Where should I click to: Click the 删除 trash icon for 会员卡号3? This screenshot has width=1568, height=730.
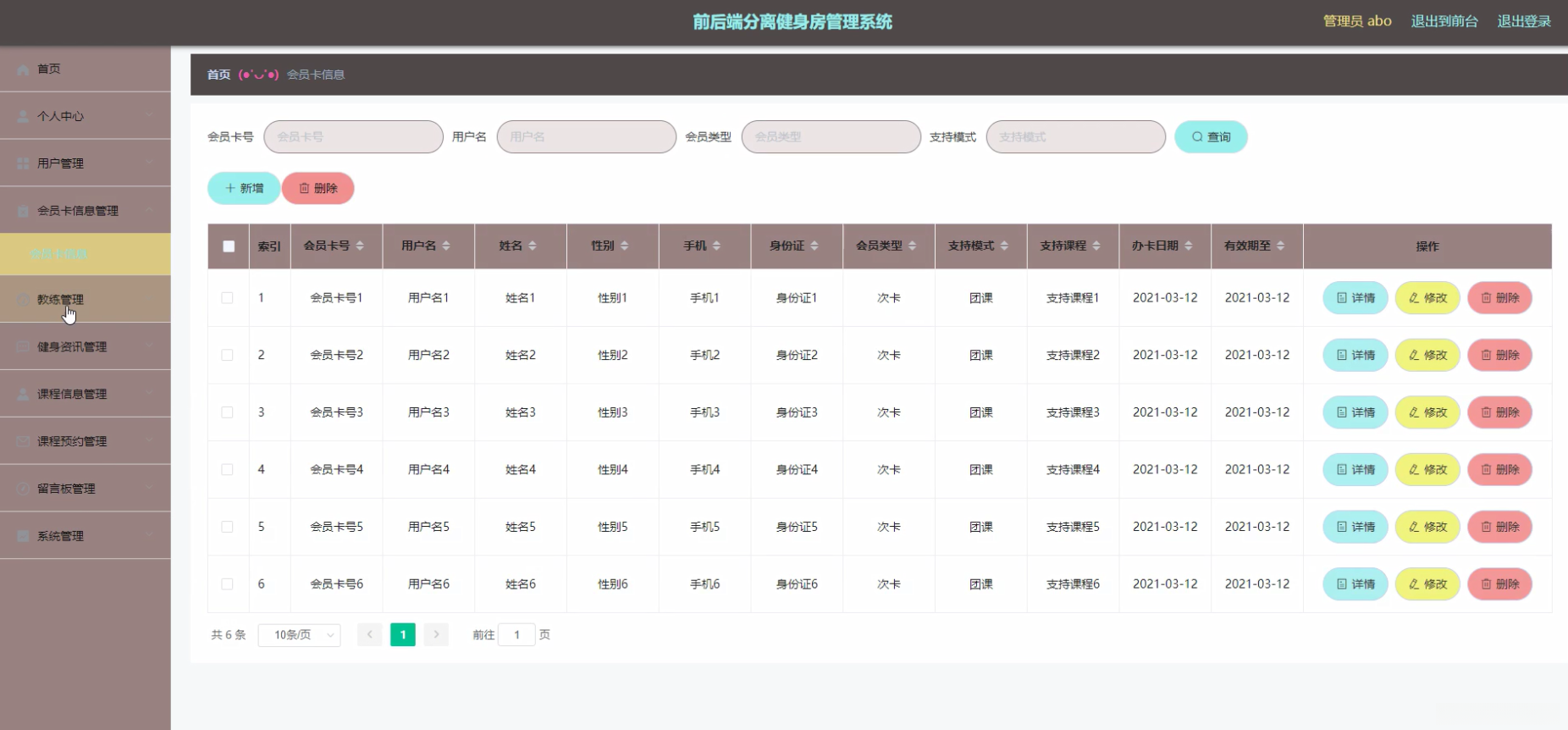point(1486,412)
